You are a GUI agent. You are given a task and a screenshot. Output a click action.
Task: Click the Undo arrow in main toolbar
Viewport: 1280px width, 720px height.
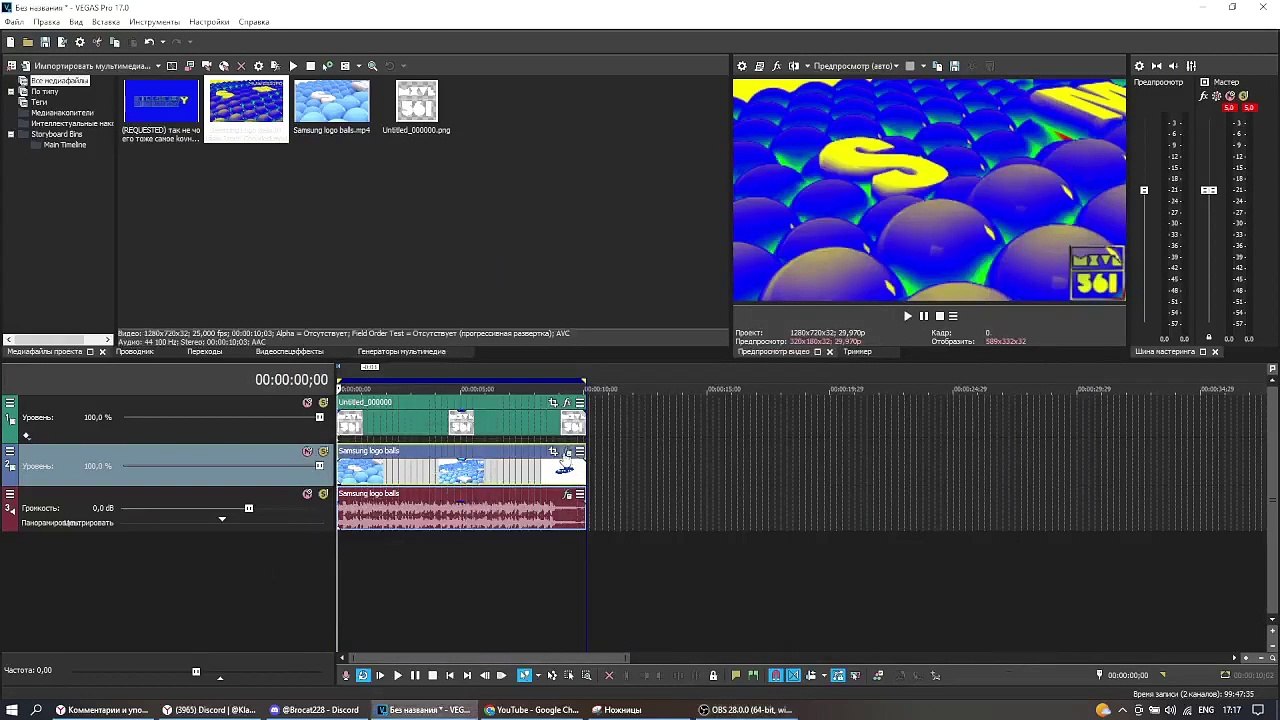click(149, 42)
